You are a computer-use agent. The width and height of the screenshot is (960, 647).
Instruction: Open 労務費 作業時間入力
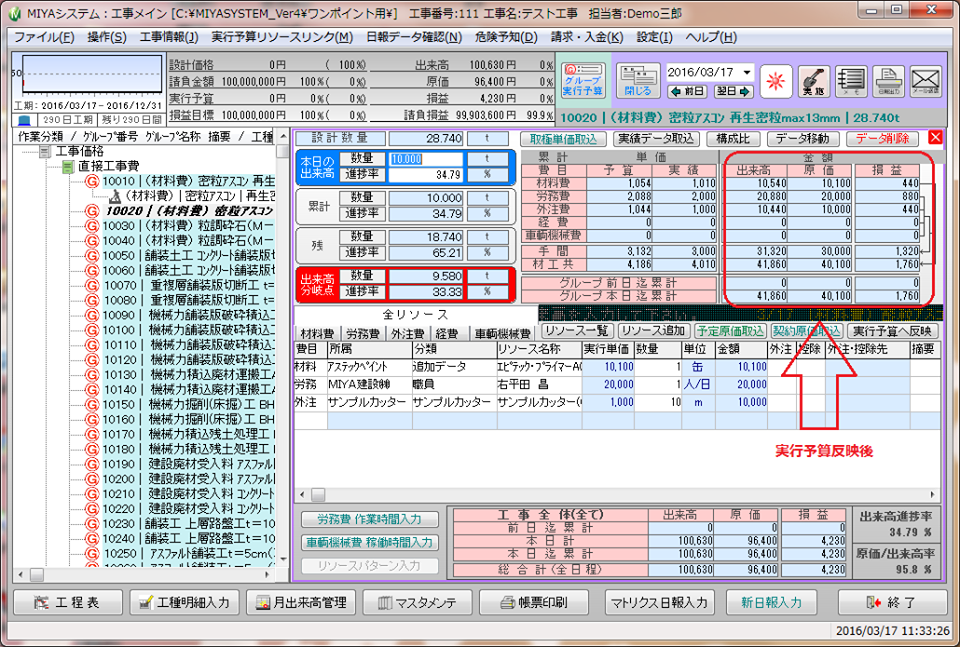pyautogui.click(x=370, y=520)
